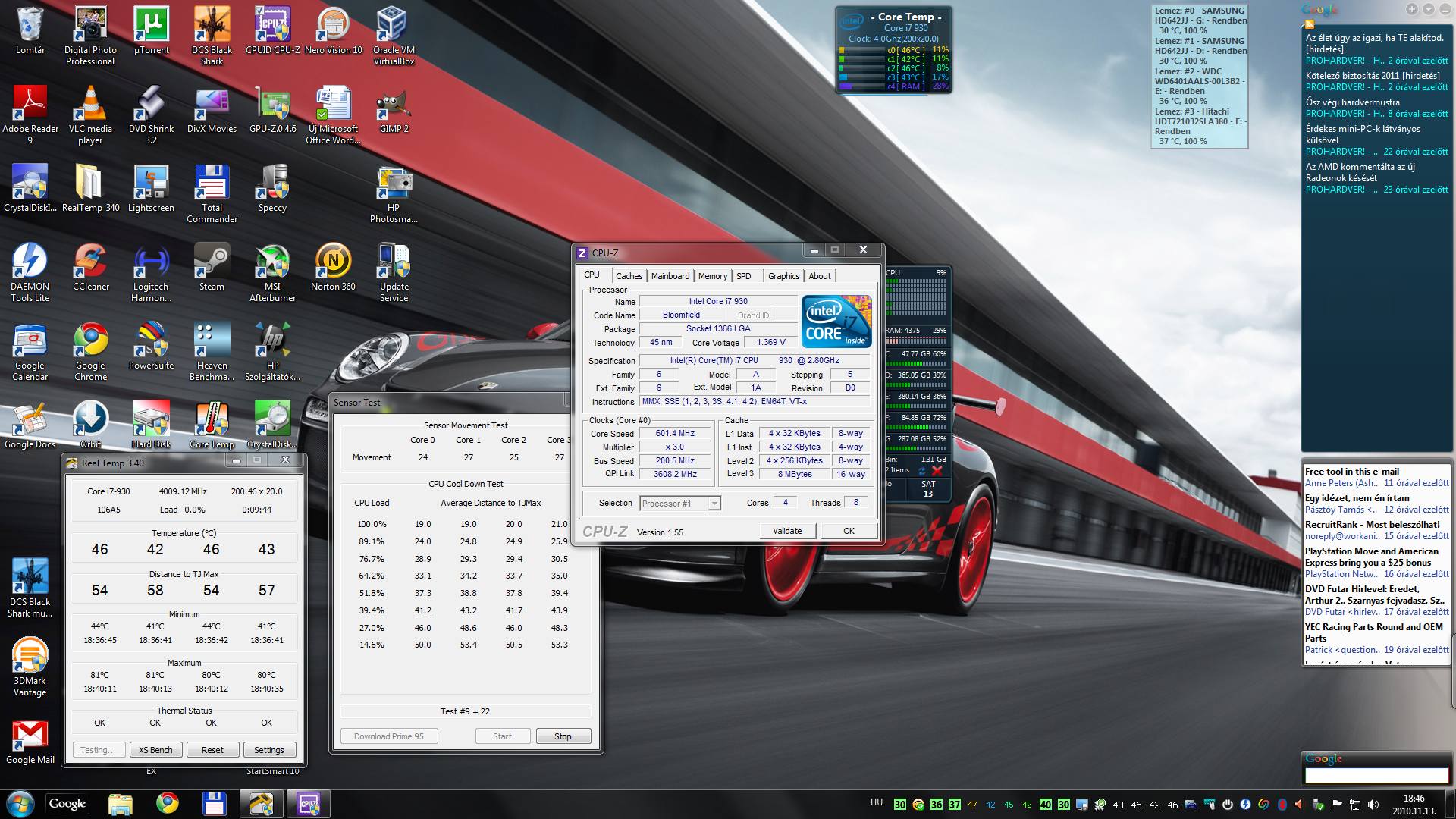
Task: Click XS Bench in Real Temp
Action: [x=155, y=750]
